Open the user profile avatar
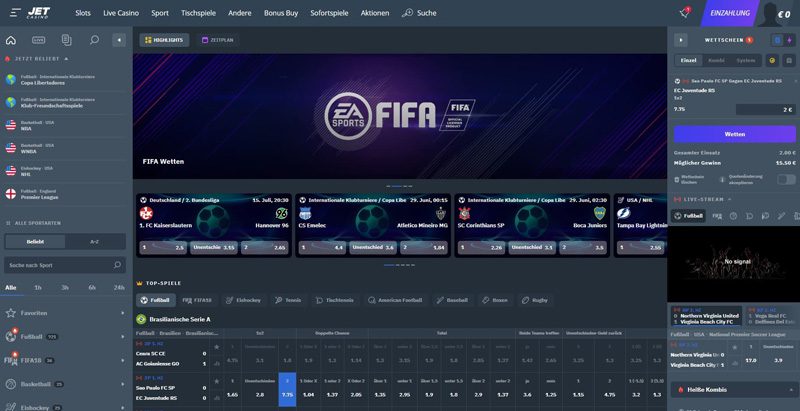Screen dimensions: 800x411 click(x=770, y=14)
